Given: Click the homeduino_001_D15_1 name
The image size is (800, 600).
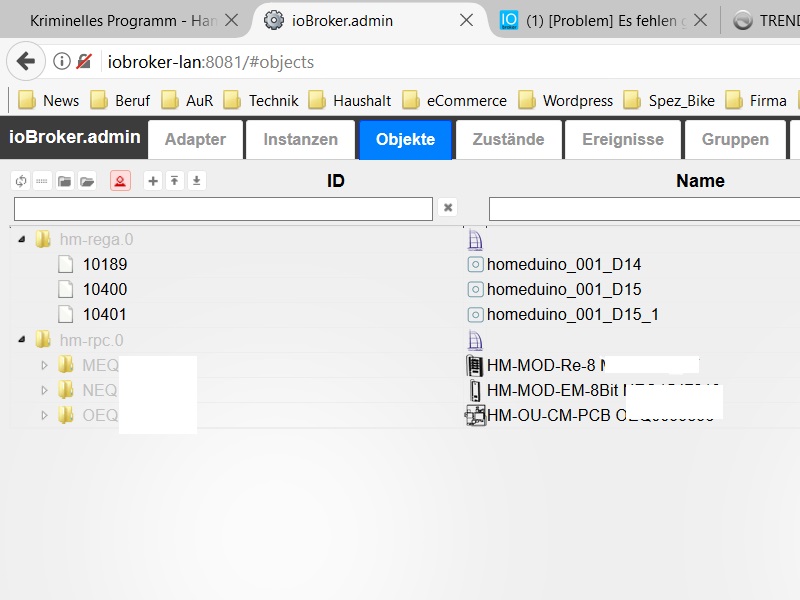Looking at the screenshot, I should 572,314.
